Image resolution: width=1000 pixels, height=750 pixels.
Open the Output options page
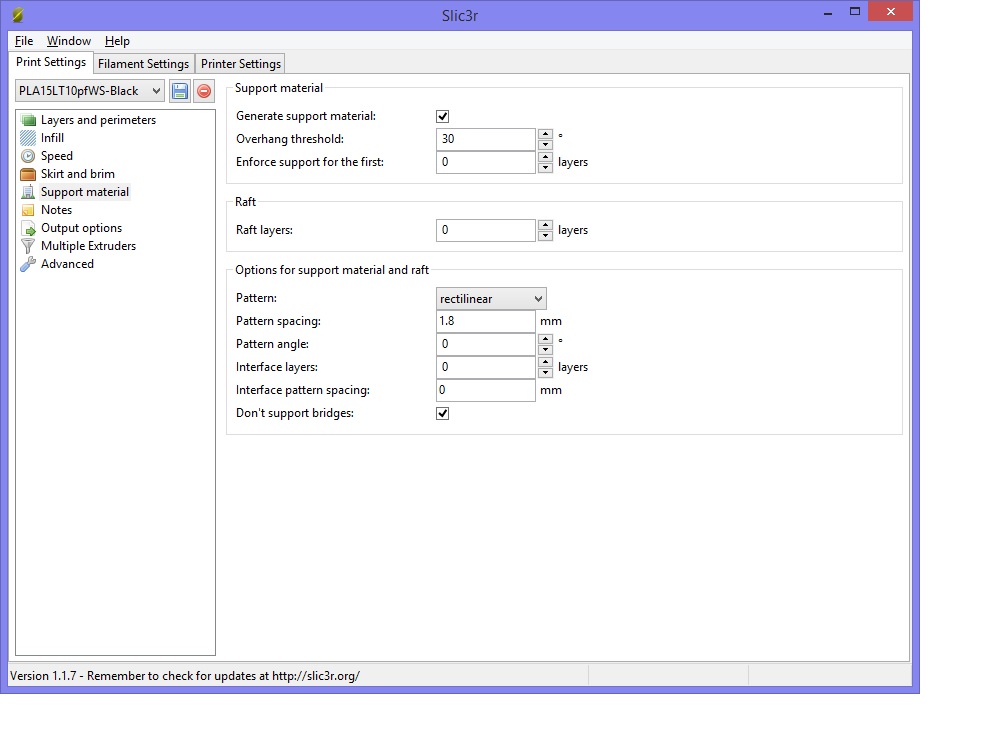pos(81,228)
